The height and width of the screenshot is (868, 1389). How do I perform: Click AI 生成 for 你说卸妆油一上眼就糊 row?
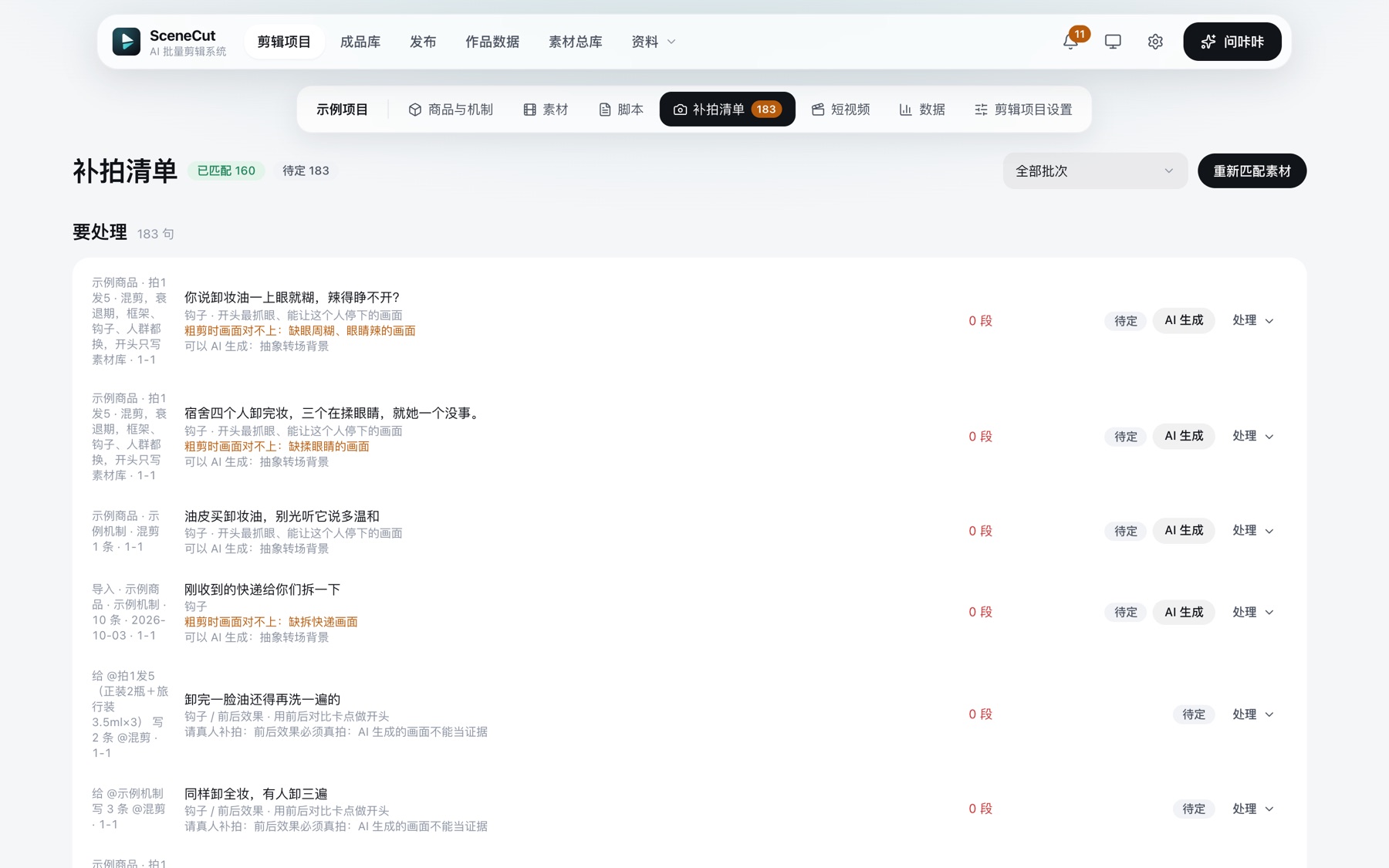click(x=1184, y=320)
